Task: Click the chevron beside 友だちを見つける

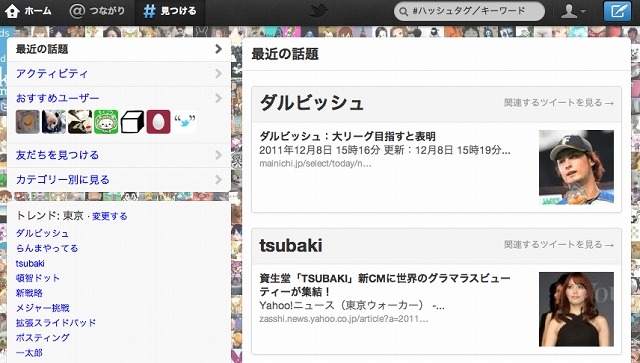Action: [x=218, y=155]
